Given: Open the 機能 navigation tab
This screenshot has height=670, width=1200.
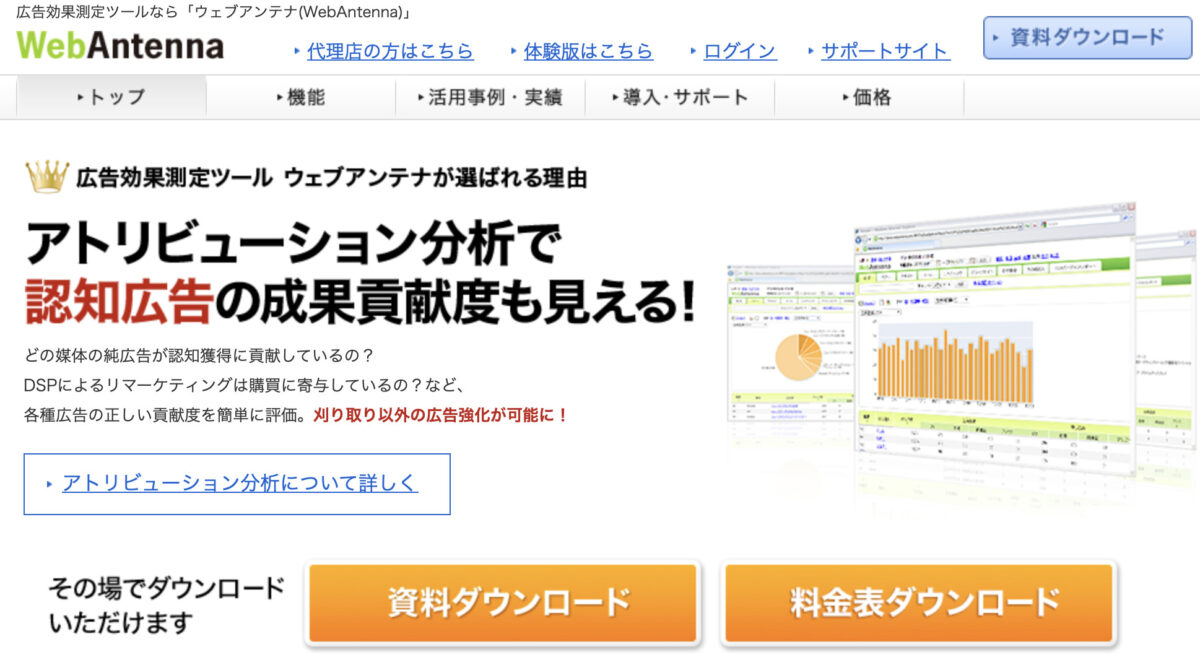Looking at the screenshot, I should tap(300, 98).
